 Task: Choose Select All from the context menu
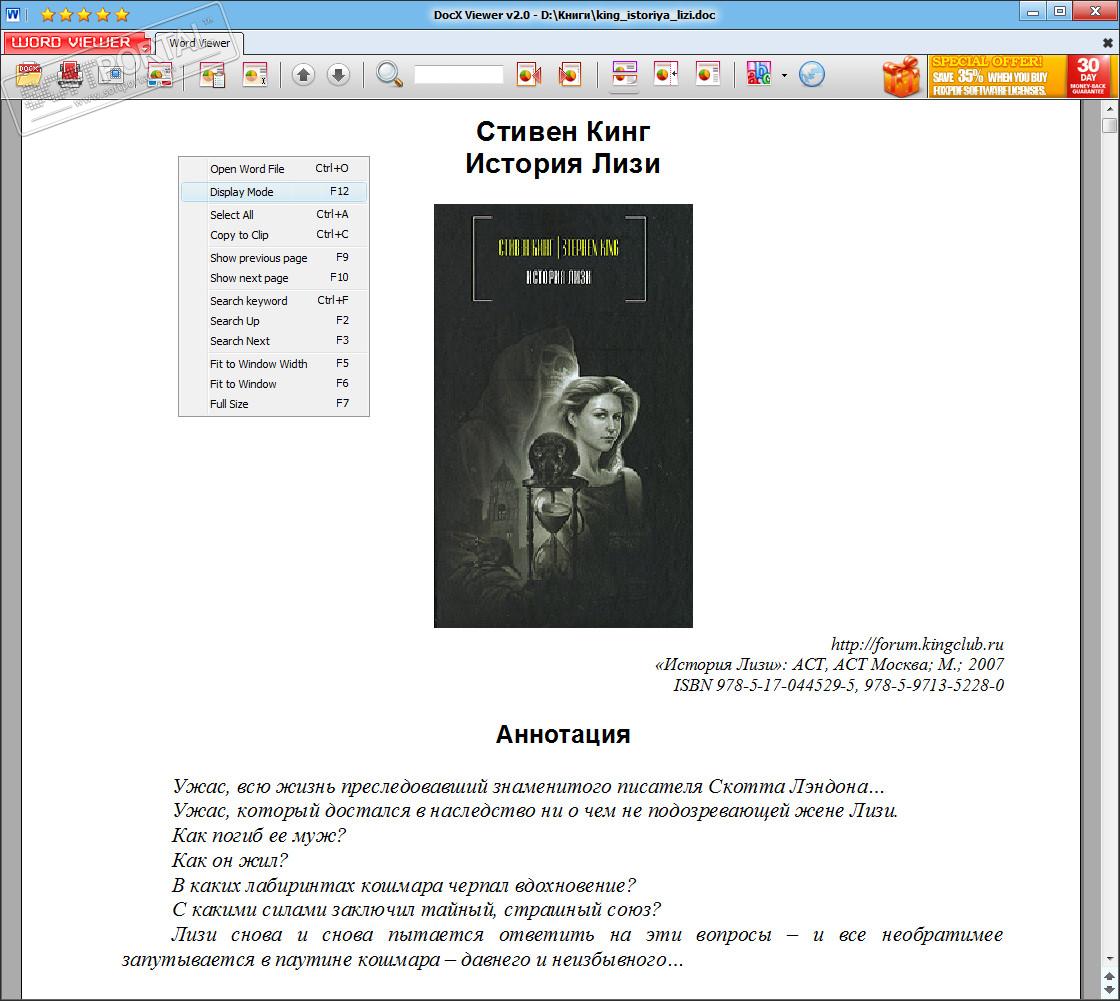(274, 214)
